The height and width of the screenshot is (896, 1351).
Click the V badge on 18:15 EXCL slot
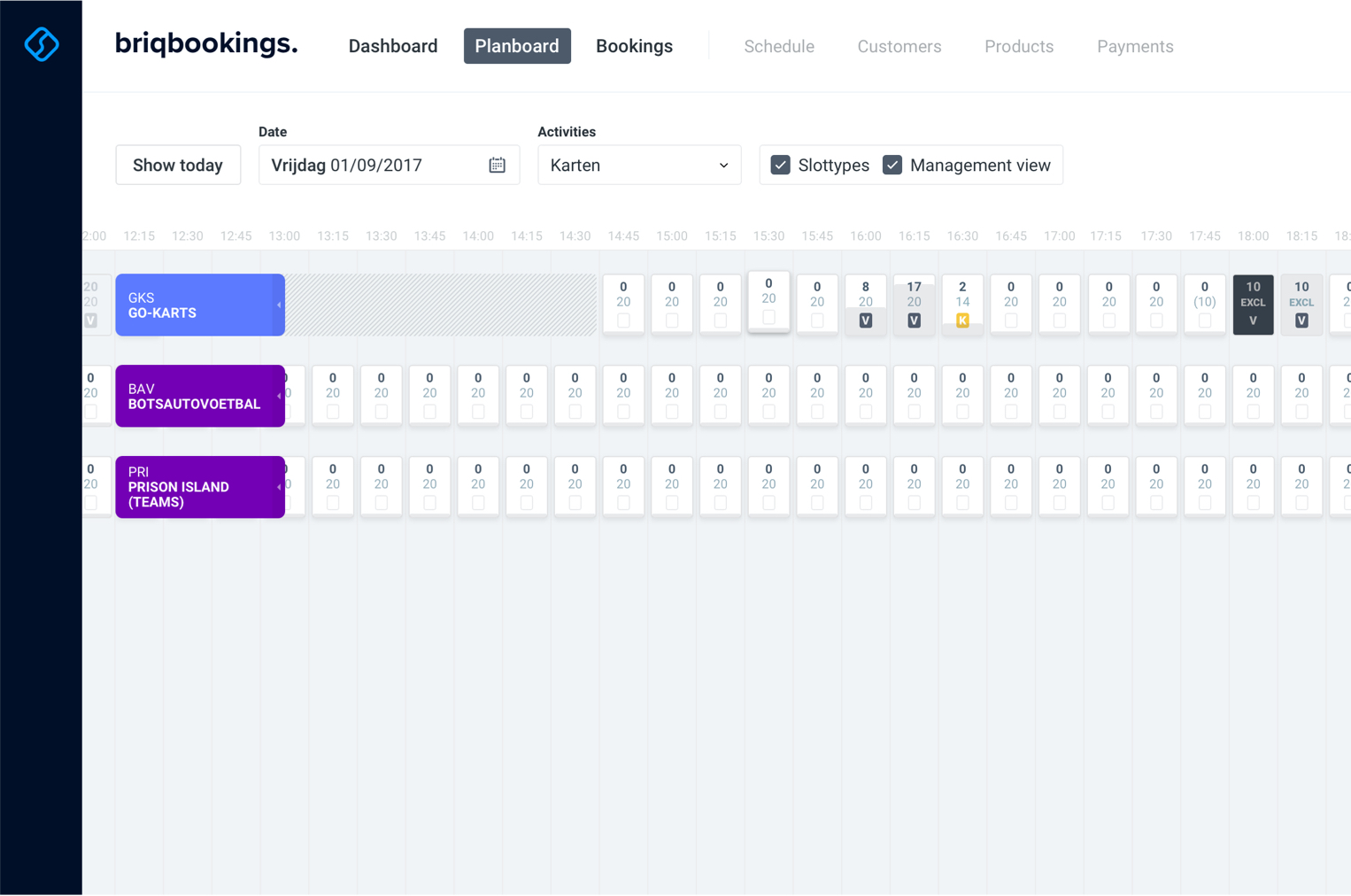point(1301,321)
